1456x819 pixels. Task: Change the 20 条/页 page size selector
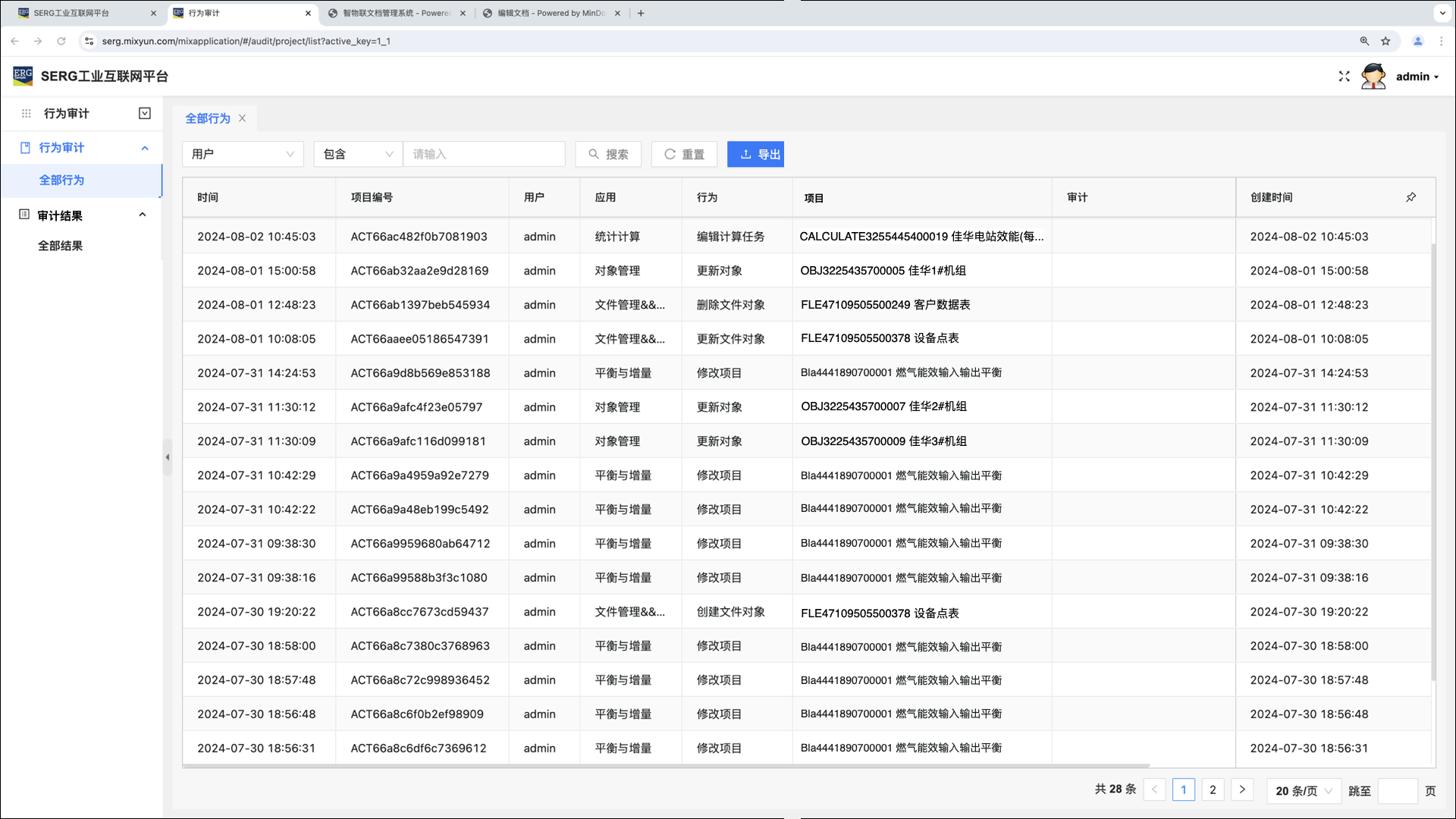(x=1303, y=791)
